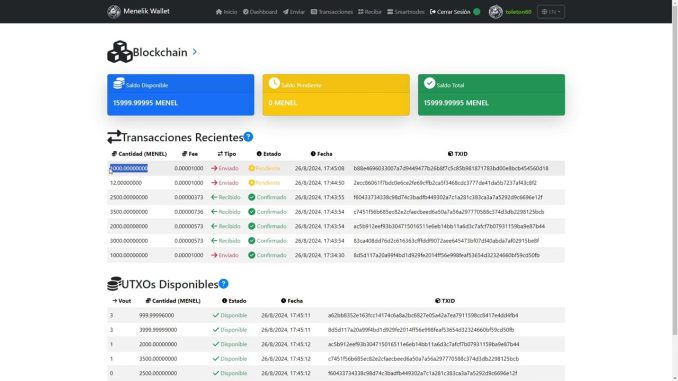Viewport: 678px width, 381px height.
Task: Click the Transacciones Recientes arrows icon
Action: [x=114, y=137]
